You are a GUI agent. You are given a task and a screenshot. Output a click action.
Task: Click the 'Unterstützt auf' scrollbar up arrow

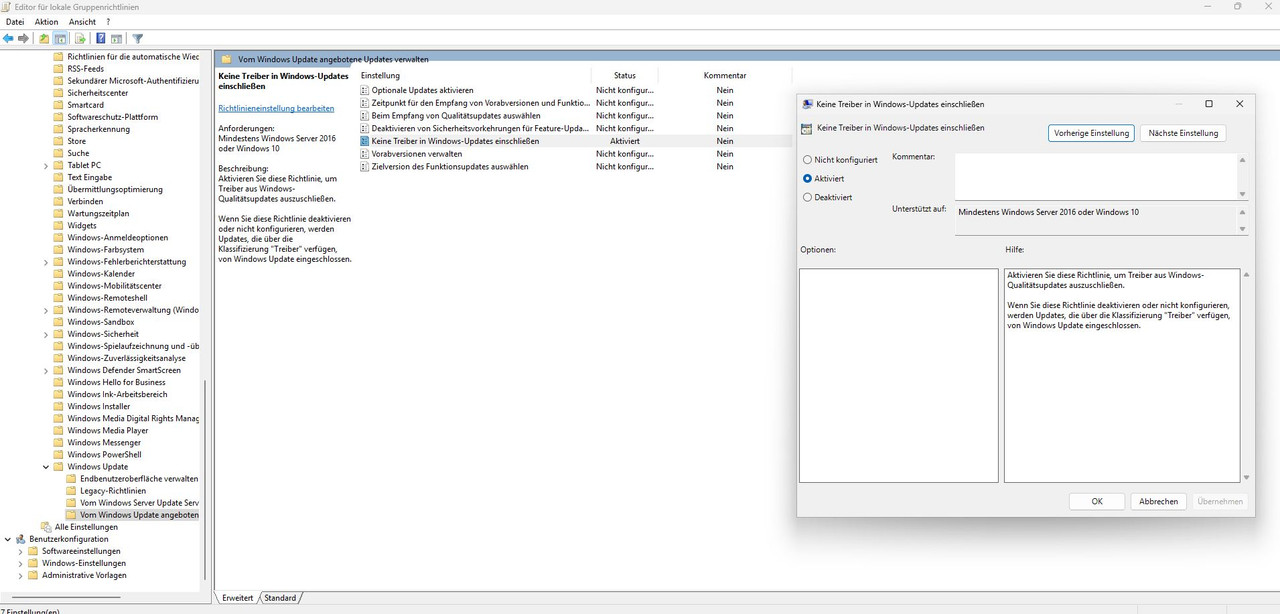[x=1243, y=212]
